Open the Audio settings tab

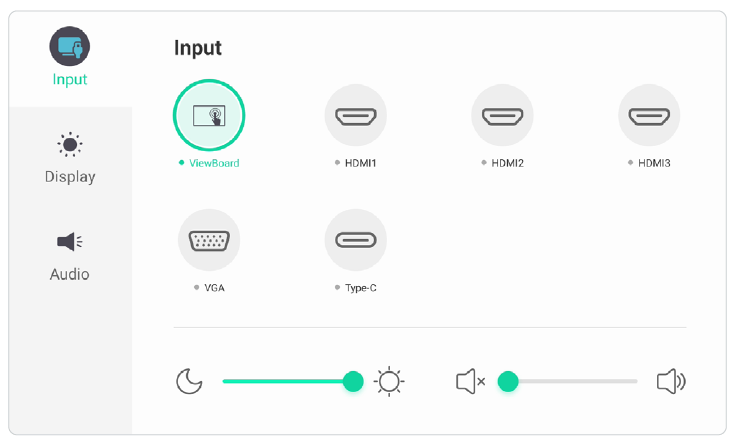coord(70,256)
